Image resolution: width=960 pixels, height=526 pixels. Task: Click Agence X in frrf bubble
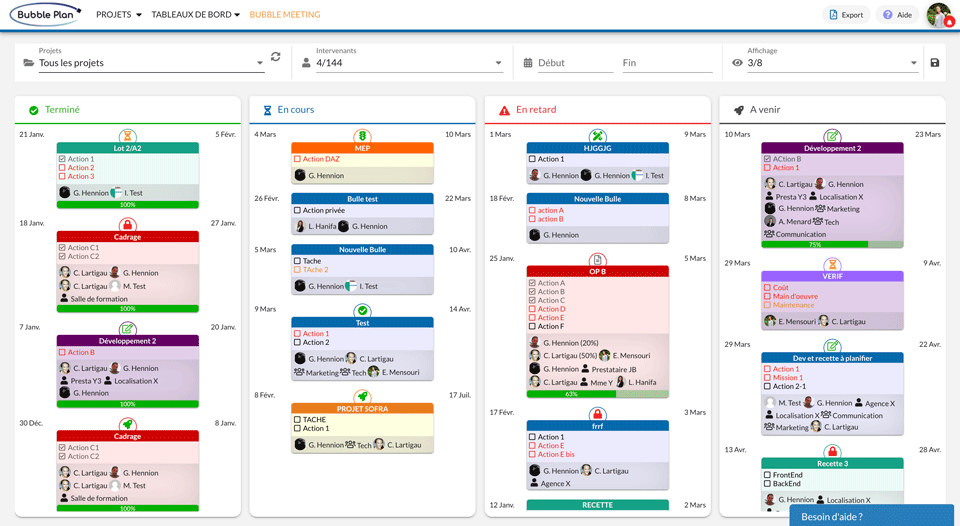555,484
